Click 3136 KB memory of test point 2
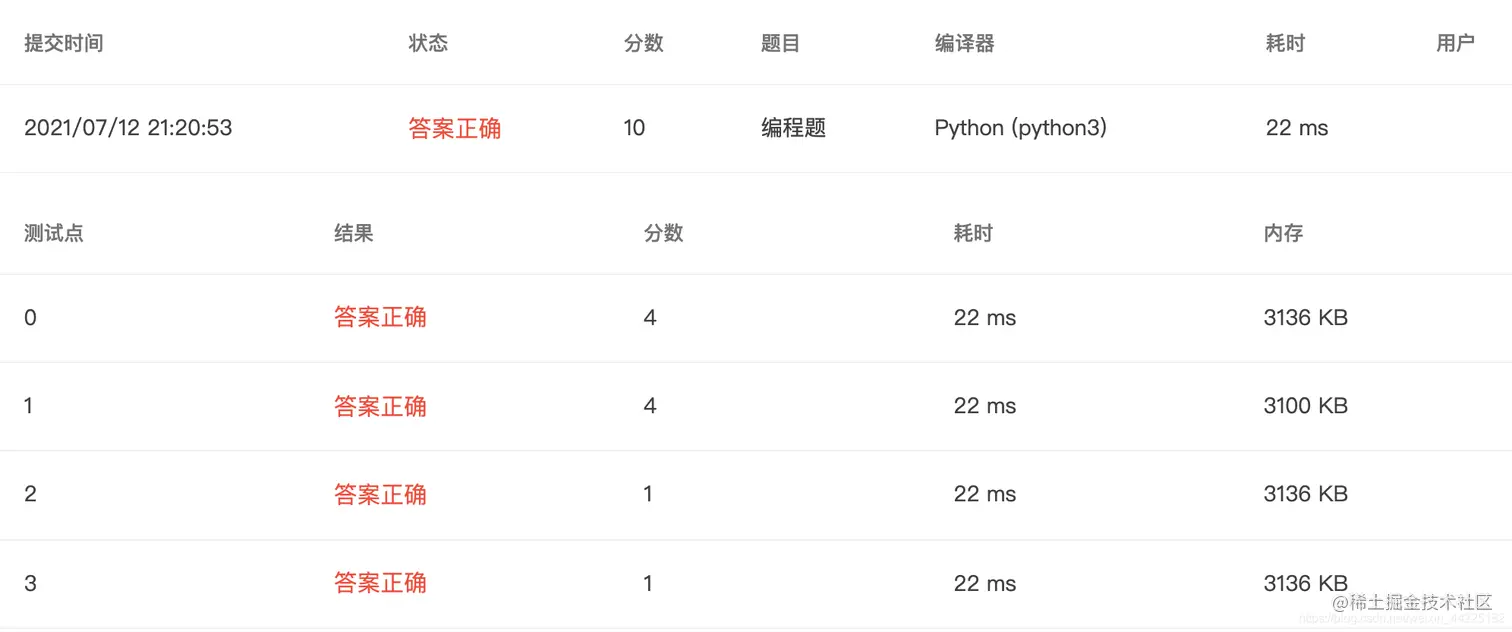This screenshot has width=1512, height=632. (1306, 494)
